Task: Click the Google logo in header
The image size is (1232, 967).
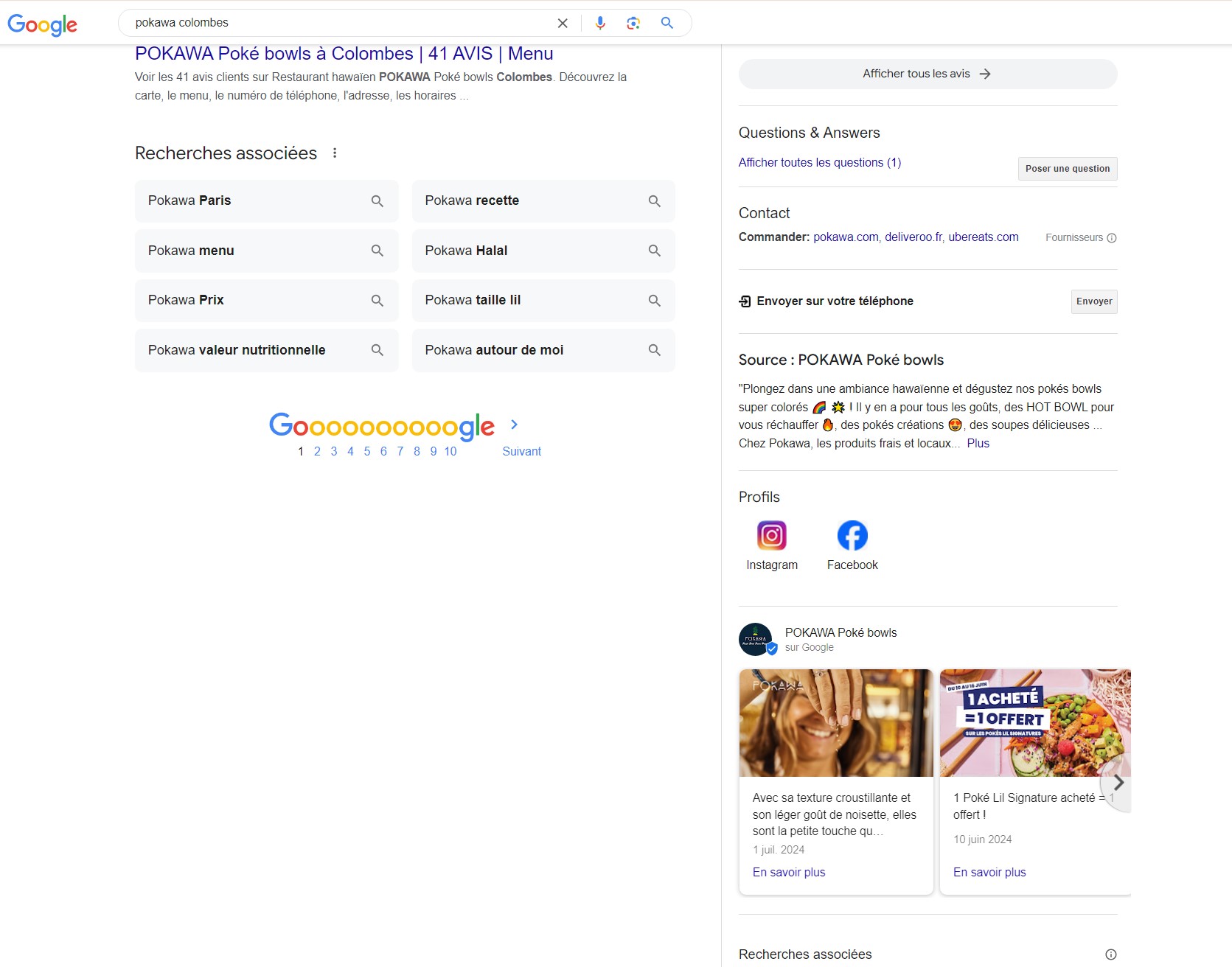Action: pos(42,24)
